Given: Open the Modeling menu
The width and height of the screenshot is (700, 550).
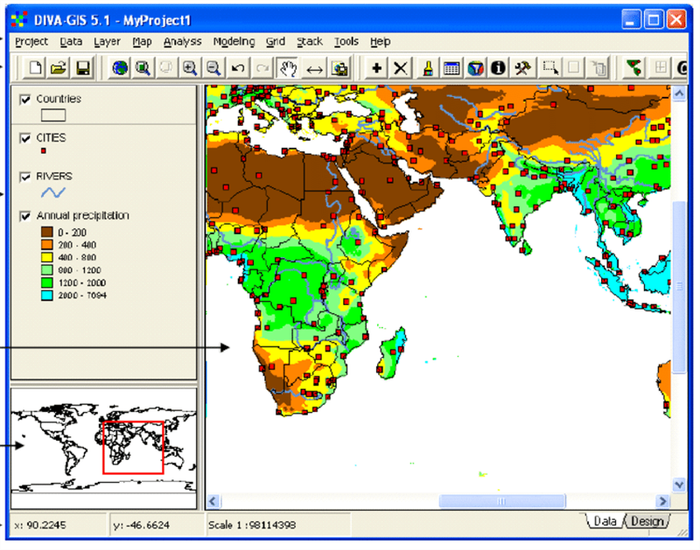Looking at the screenshot, I should pos(234,42).
